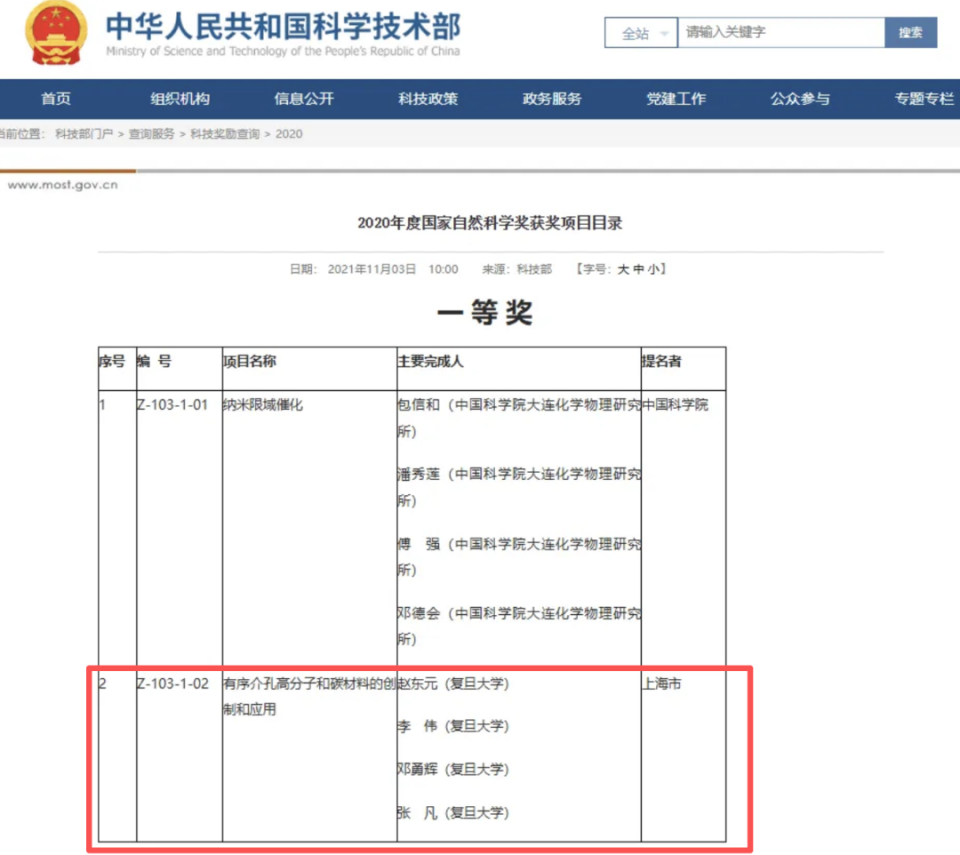This screenshot has height=855, width=960.
Task: Open the 首页 navigation menu item
Action: pos(56,99)
